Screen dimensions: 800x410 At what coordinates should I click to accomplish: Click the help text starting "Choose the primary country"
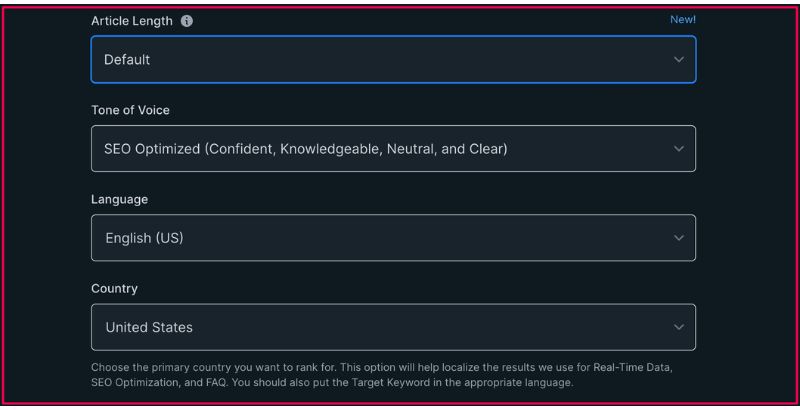pos(380,368)
